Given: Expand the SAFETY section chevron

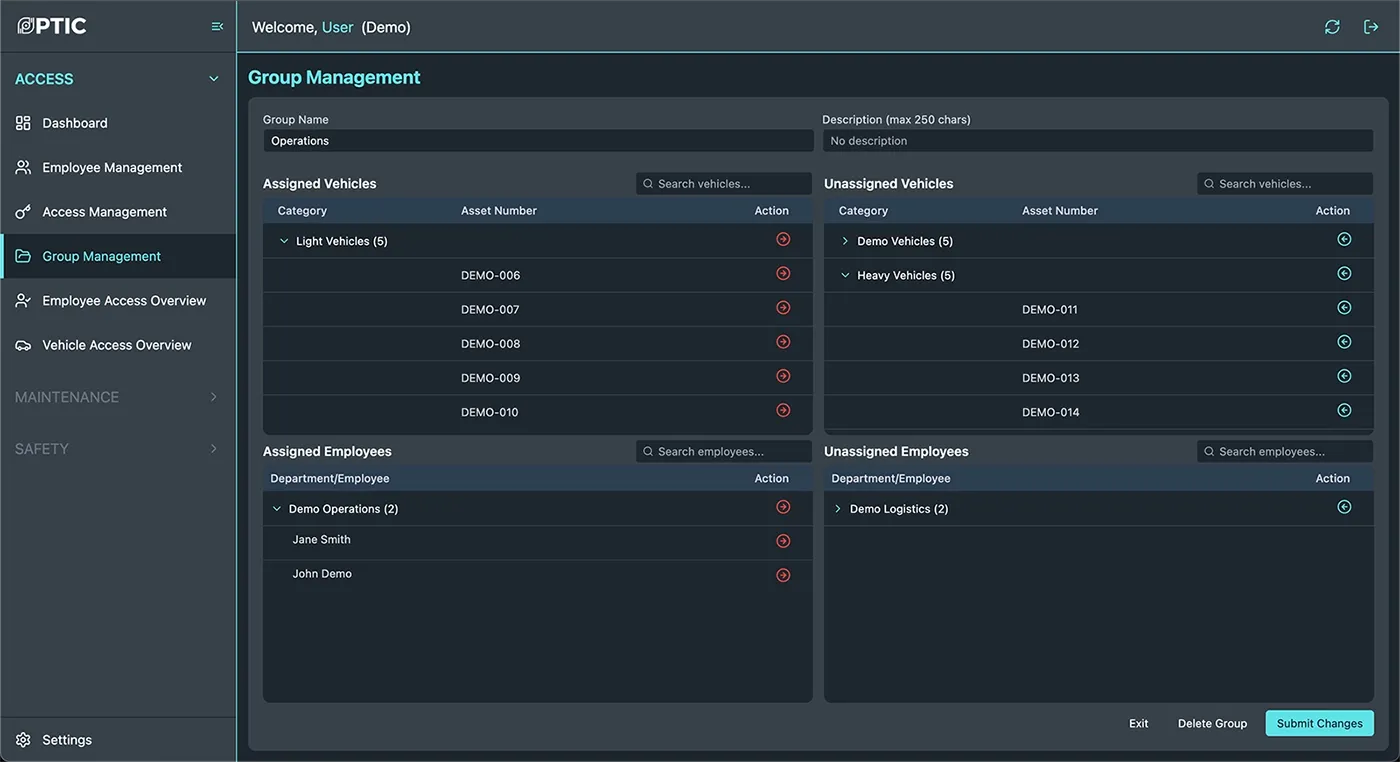Looking at the screenshot, I should click(x=213, y=449).
